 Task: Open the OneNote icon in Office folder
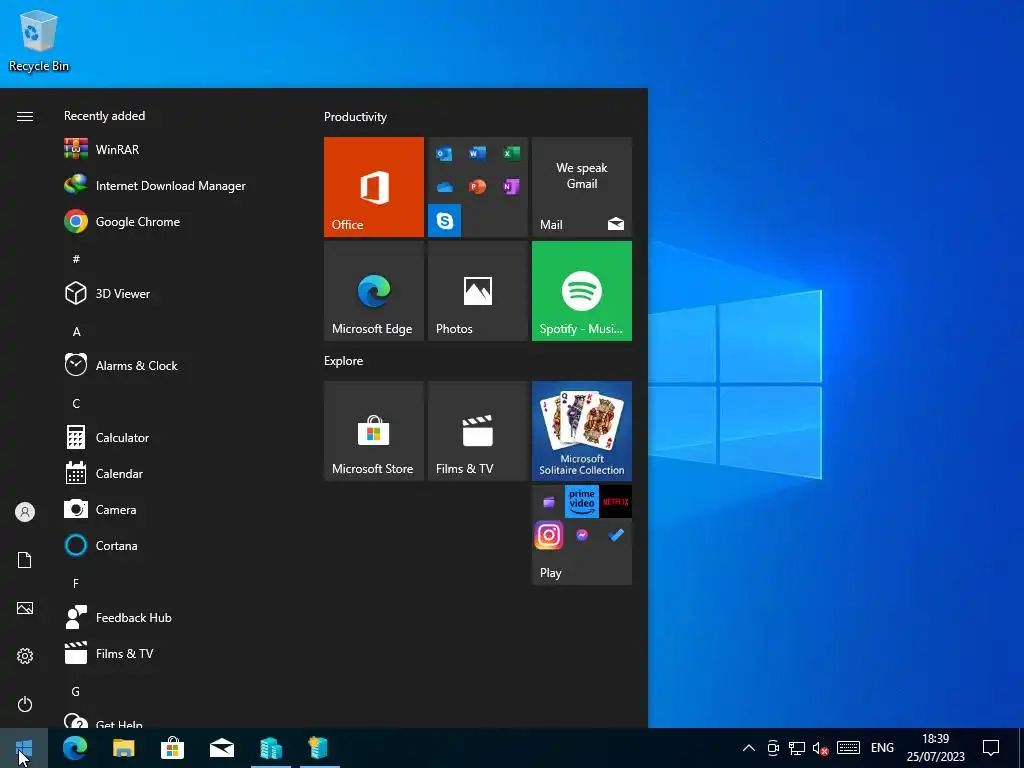coord(511,187)
